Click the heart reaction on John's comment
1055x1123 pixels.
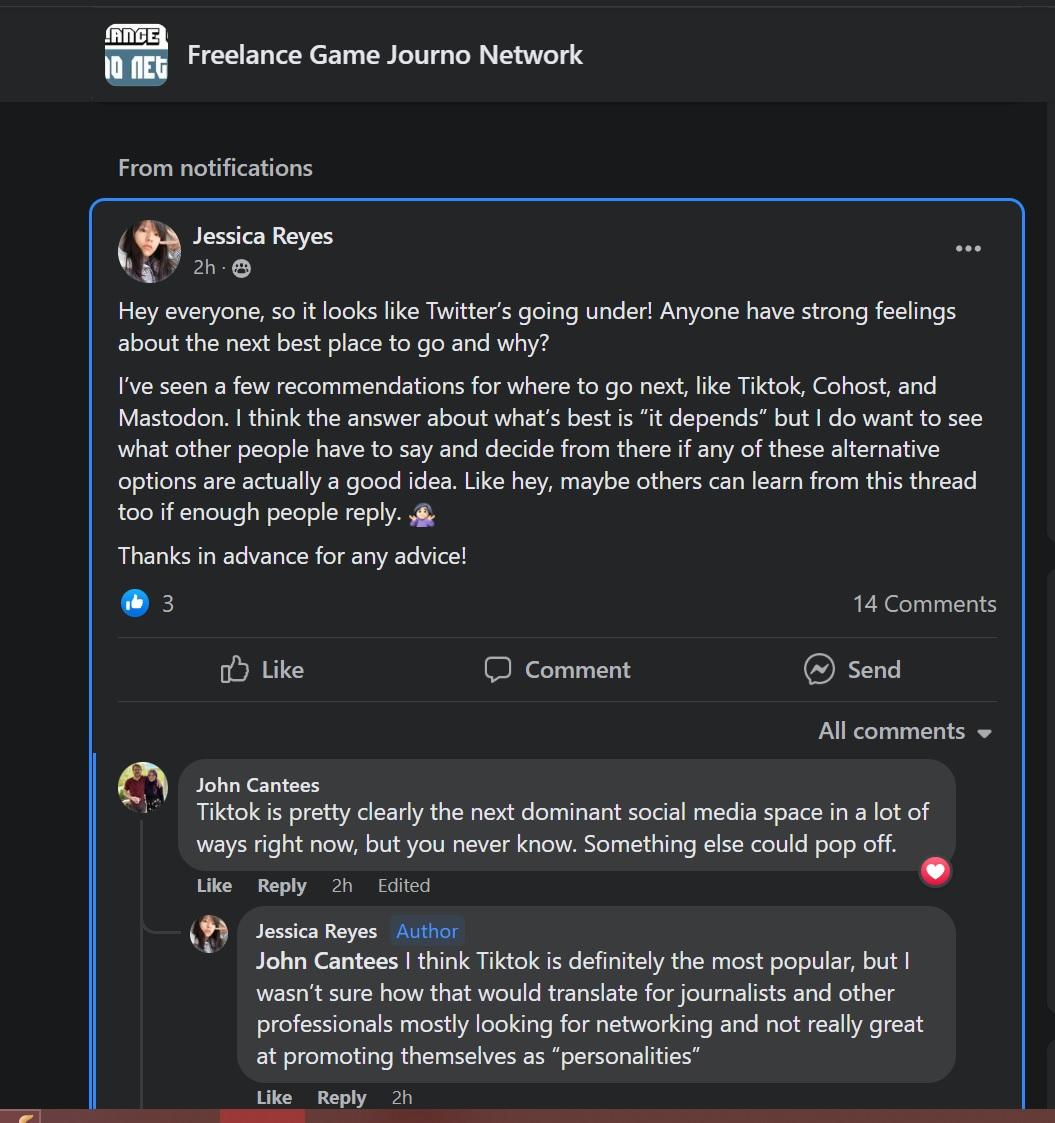click(x=935, y=872)
